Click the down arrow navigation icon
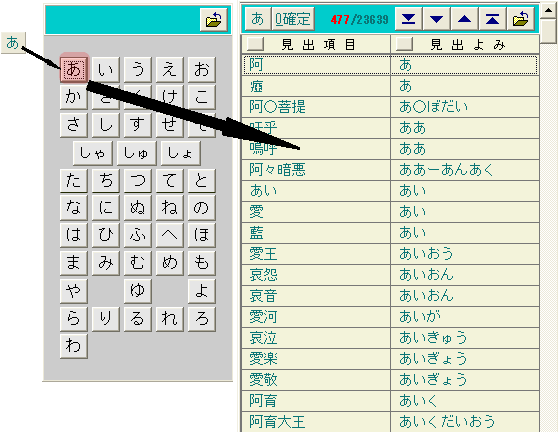The height and width of the screenshot is (432, 558). point(436,19)
